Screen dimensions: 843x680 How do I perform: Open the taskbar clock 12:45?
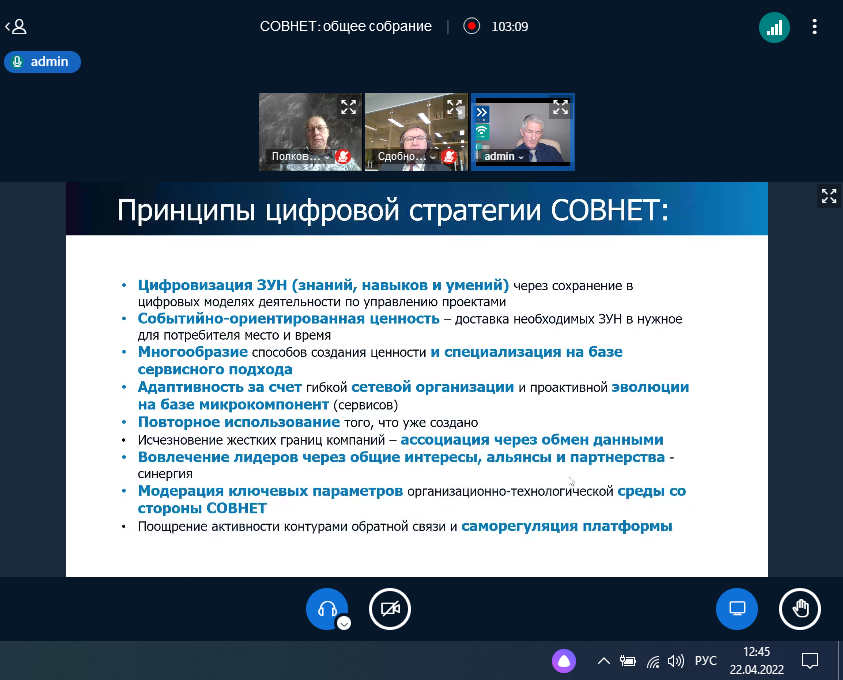pos(756,660)
